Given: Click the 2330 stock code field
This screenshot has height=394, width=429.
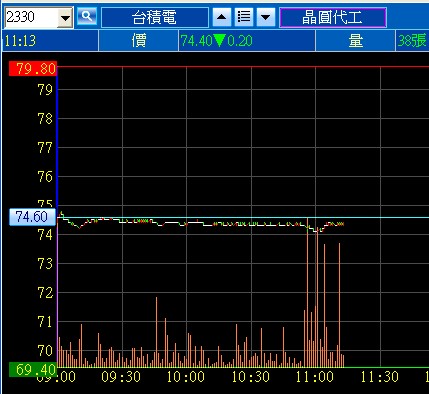Looking at the screenshot, I should click(x=31, y=17).
